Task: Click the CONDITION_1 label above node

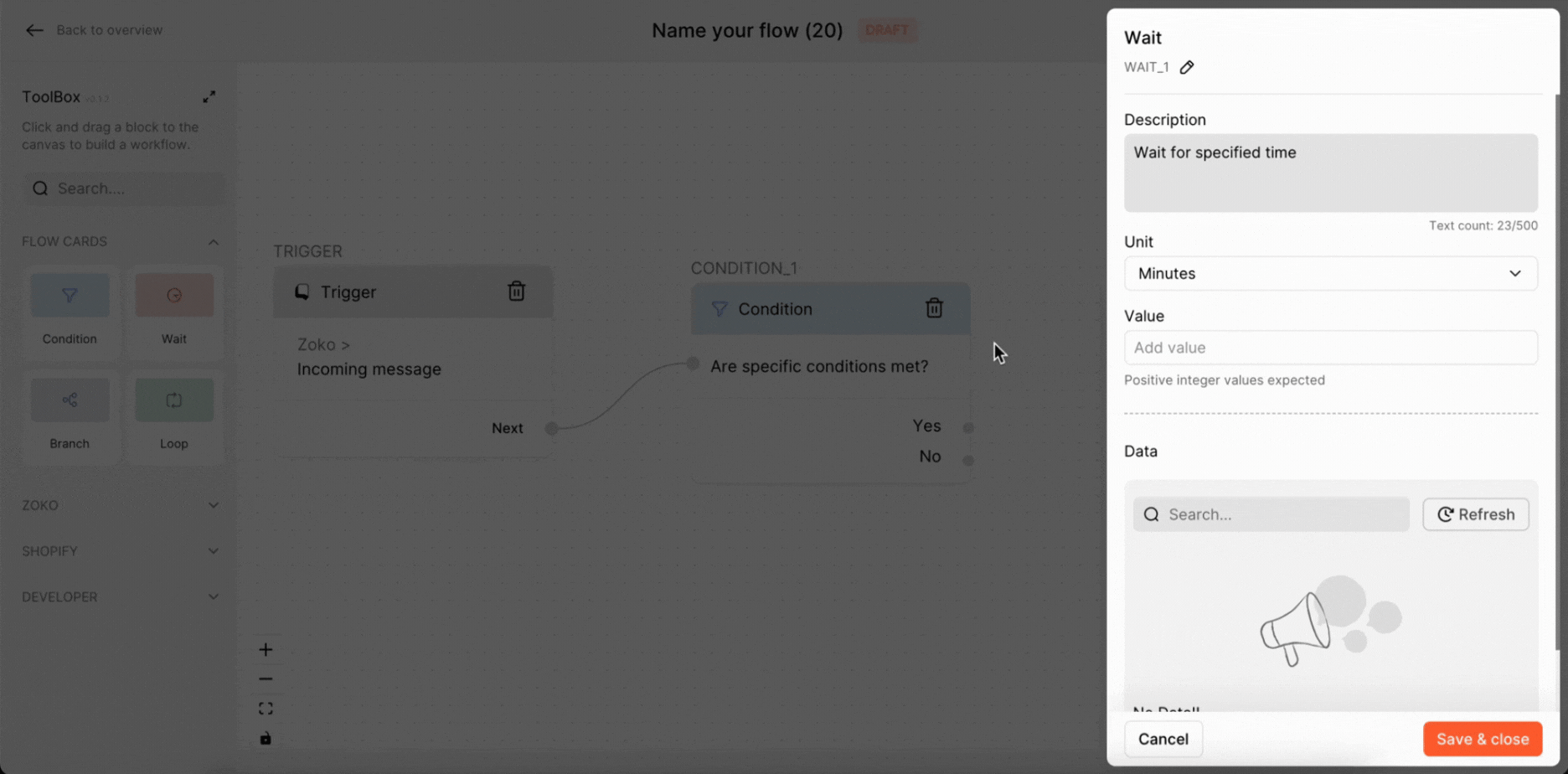Action: [x=744, y=268]
